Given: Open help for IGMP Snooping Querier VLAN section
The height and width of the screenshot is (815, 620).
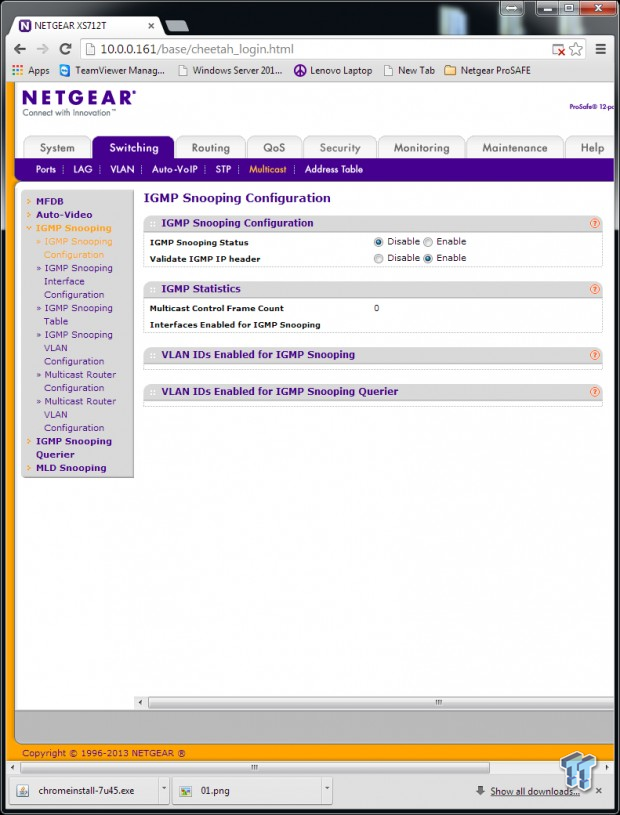Looking at the screenshot, I should [x=595, y=392].
